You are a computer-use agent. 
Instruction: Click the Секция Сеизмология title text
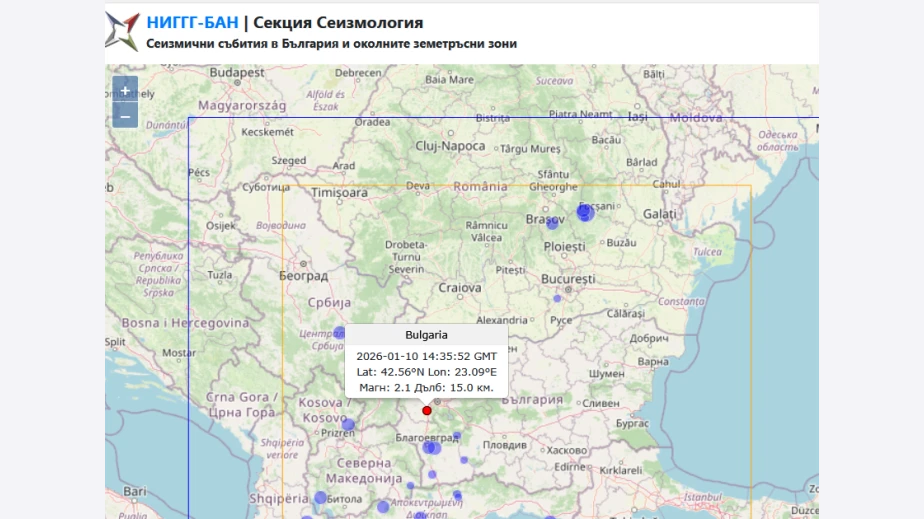tap(338, 22)
